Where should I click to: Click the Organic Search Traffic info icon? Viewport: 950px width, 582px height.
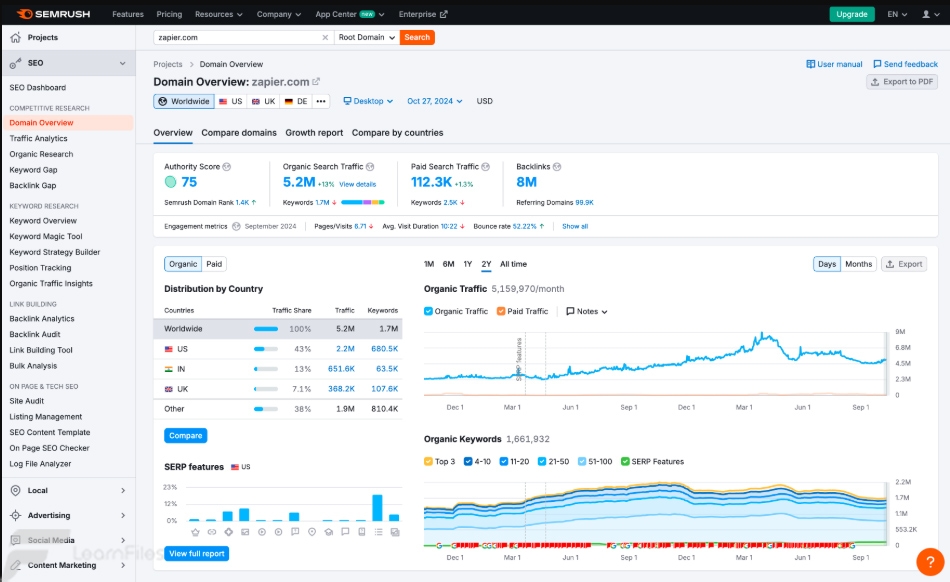click(x=370, y=167)
